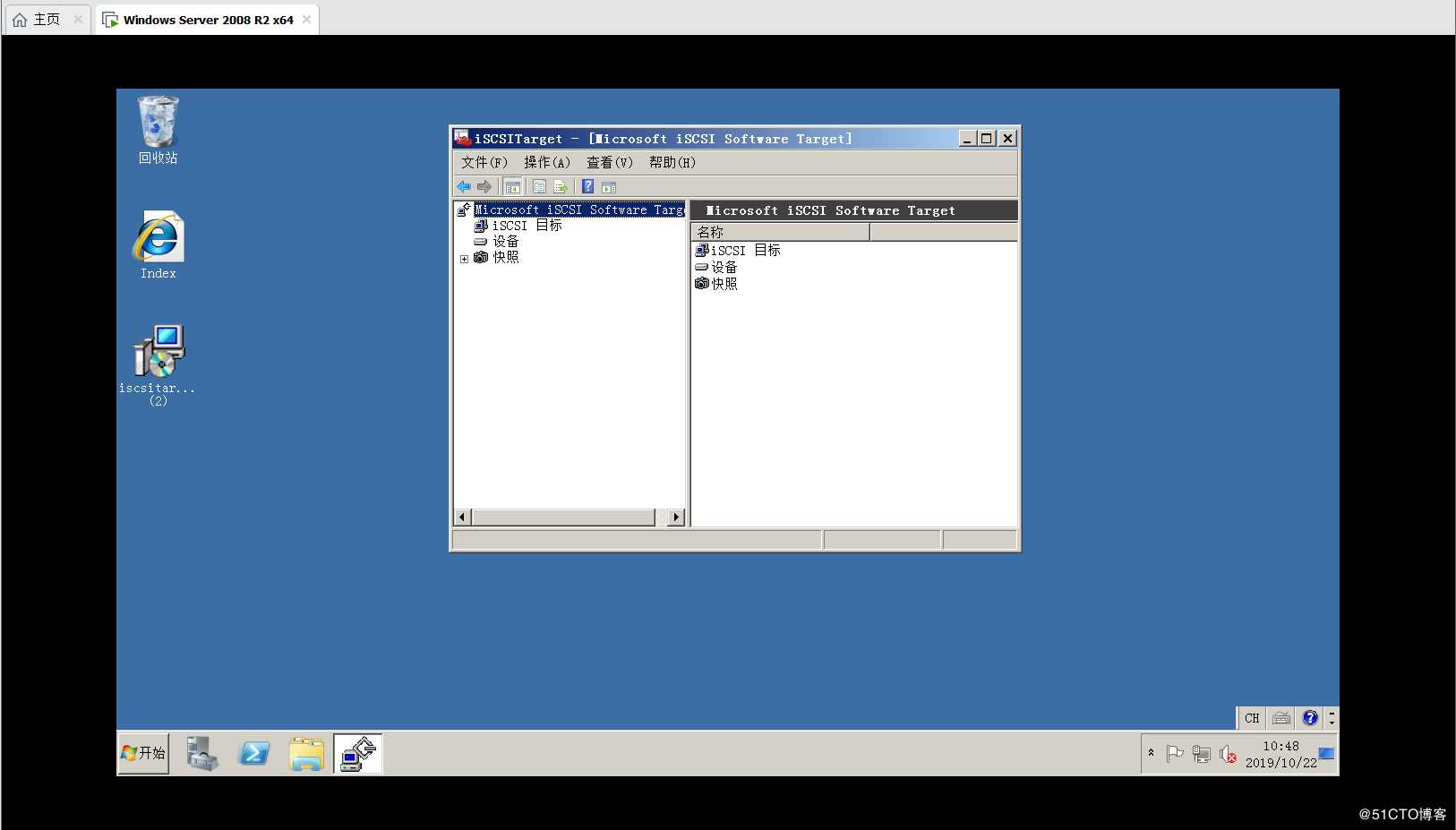Click the muted volume tray icon

pos(1228,755)
